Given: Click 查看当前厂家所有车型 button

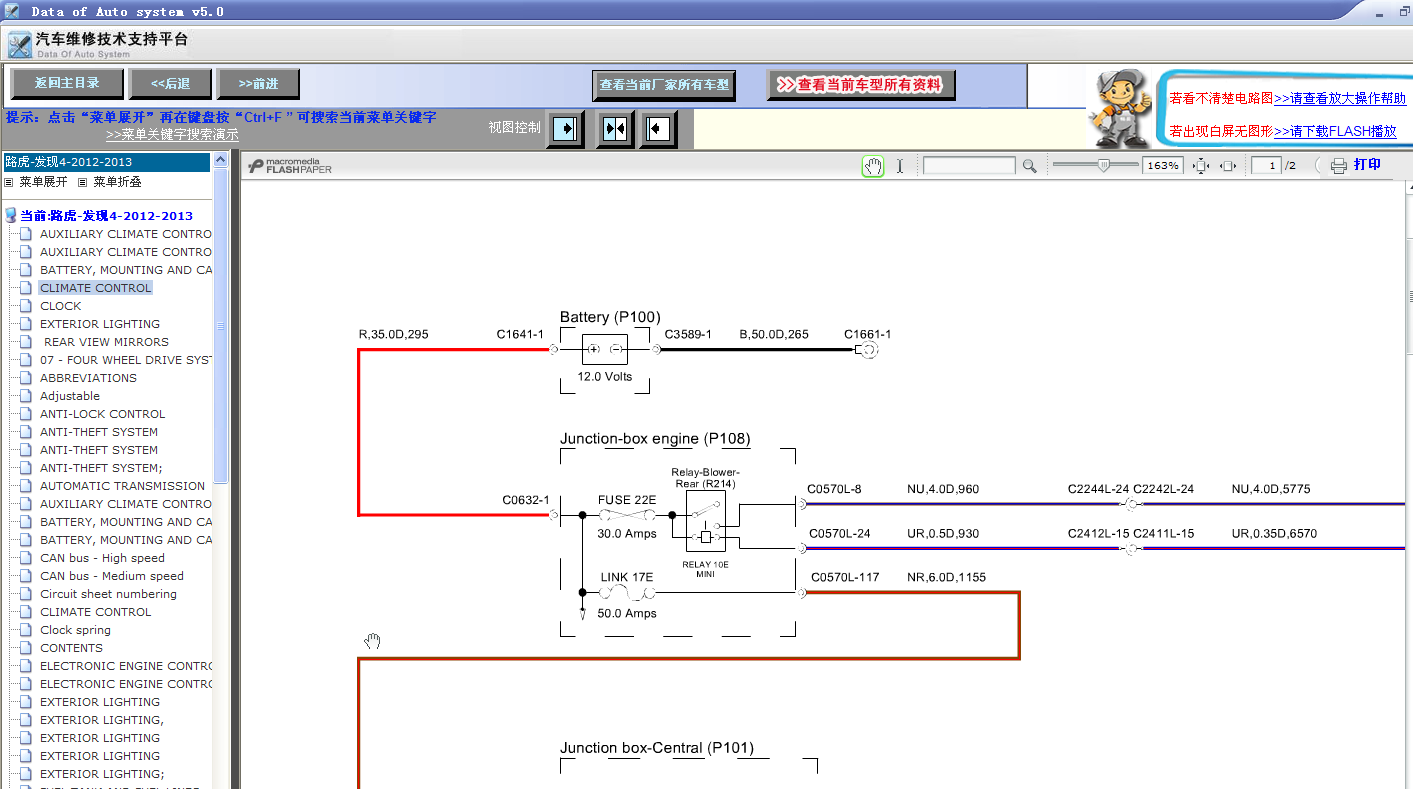Looking at the screenshot, I should (x=664, y=86).
